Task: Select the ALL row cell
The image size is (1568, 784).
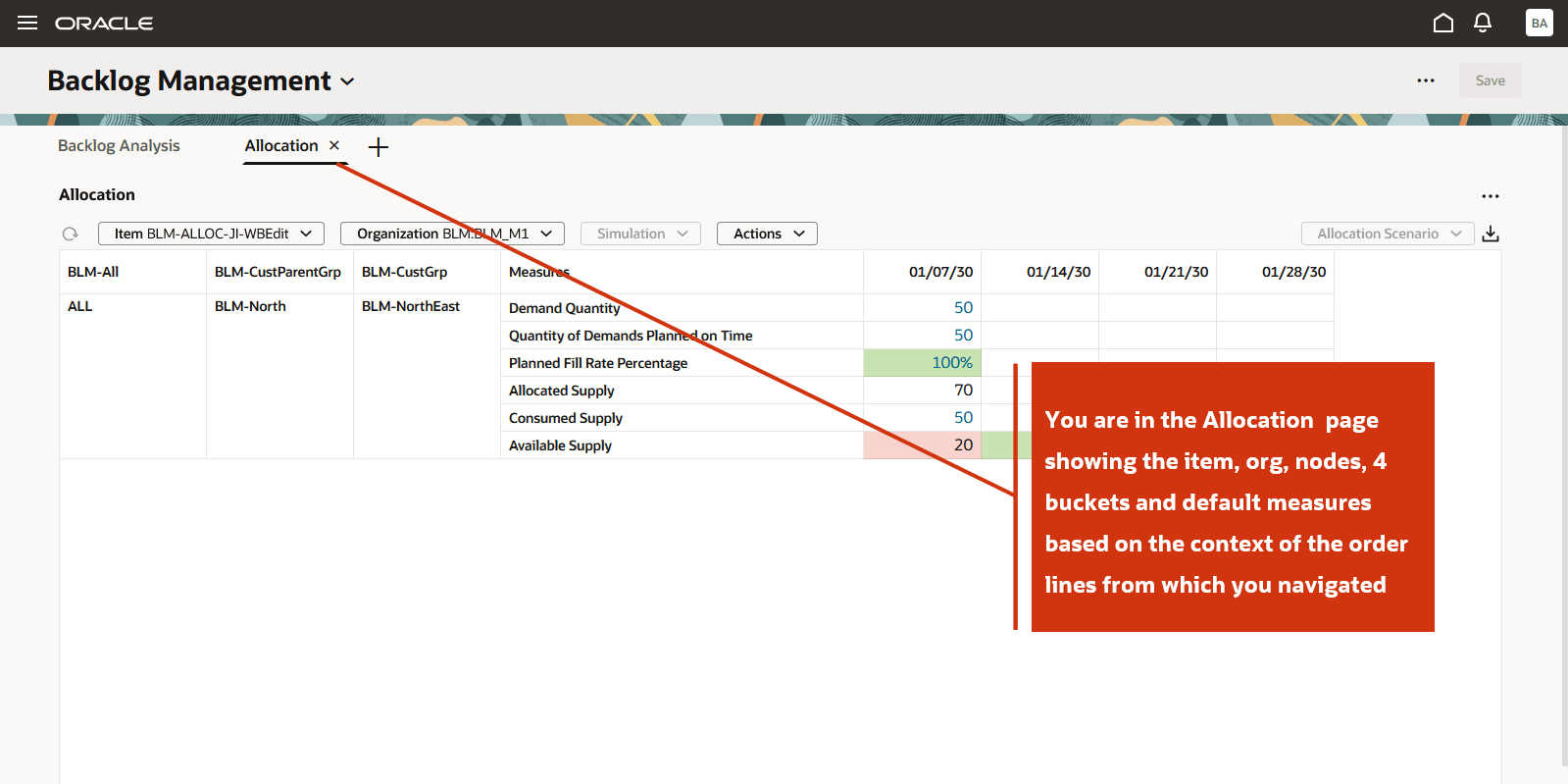Action: point(132,376)
